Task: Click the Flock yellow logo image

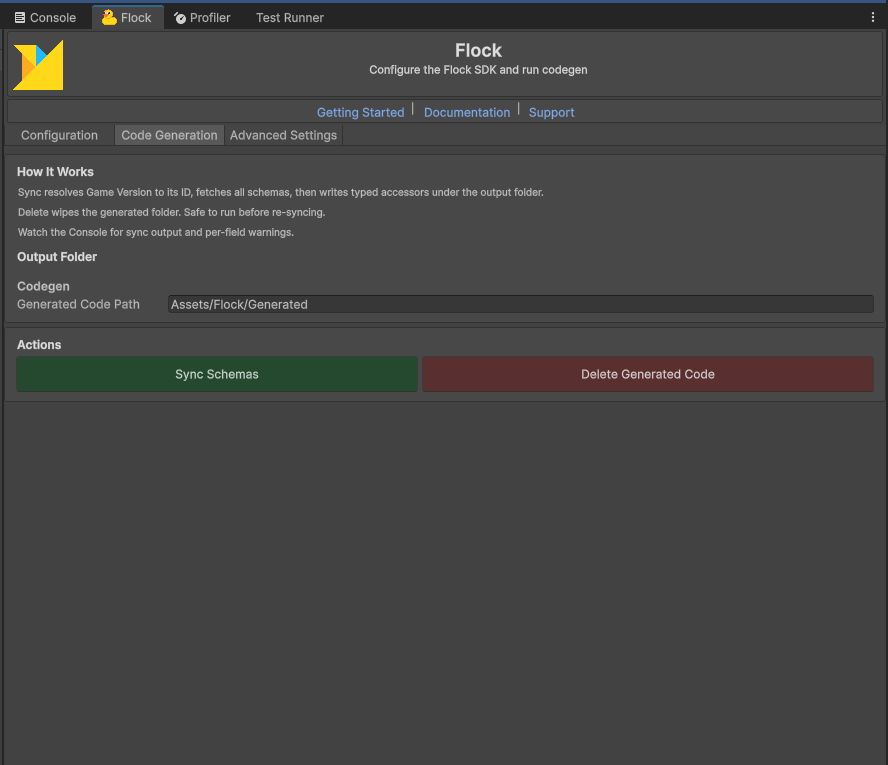Action: click(39, 65)
